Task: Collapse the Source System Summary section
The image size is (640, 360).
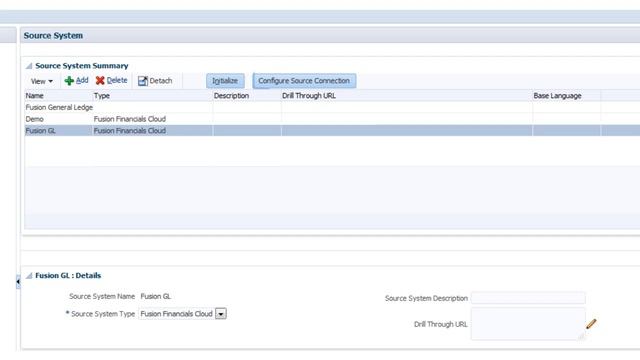Action: pyautogui.click(x=29, y=66)
